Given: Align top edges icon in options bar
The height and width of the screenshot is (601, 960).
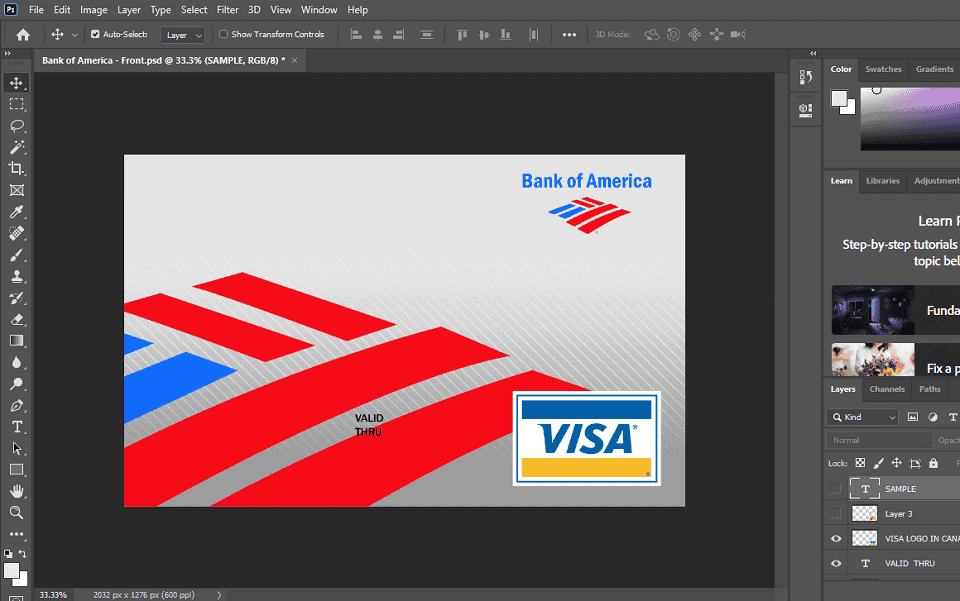Looking at the screenshot, I should coord(462,35).
